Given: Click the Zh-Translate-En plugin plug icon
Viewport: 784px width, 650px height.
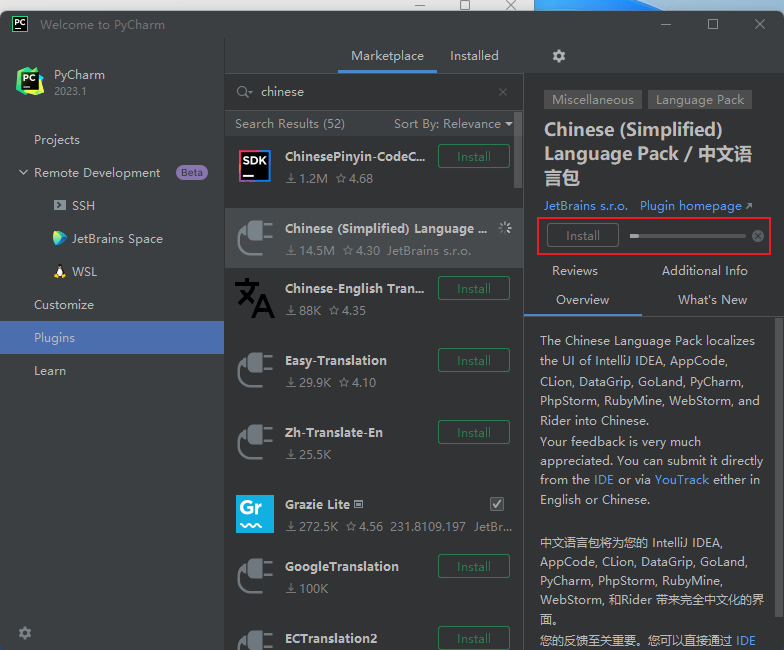Looking at the screenshot, I should click(255, 442).
